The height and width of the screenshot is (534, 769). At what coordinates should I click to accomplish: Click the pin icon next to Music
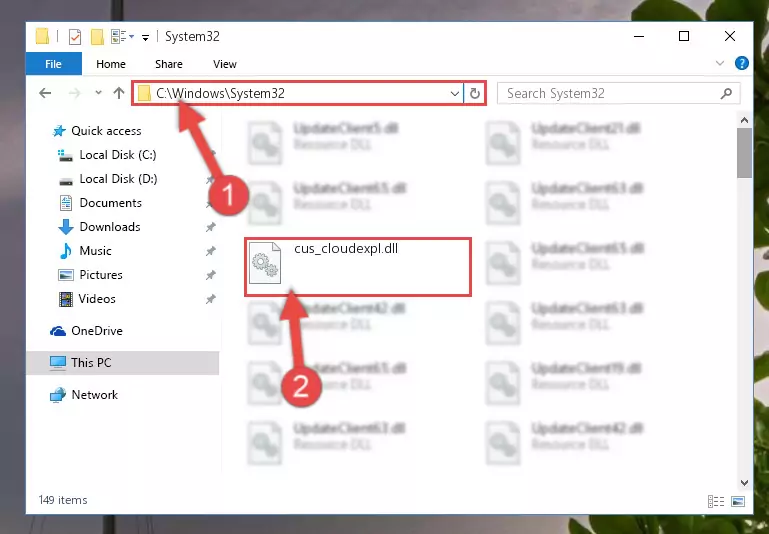tap(210, 251)
